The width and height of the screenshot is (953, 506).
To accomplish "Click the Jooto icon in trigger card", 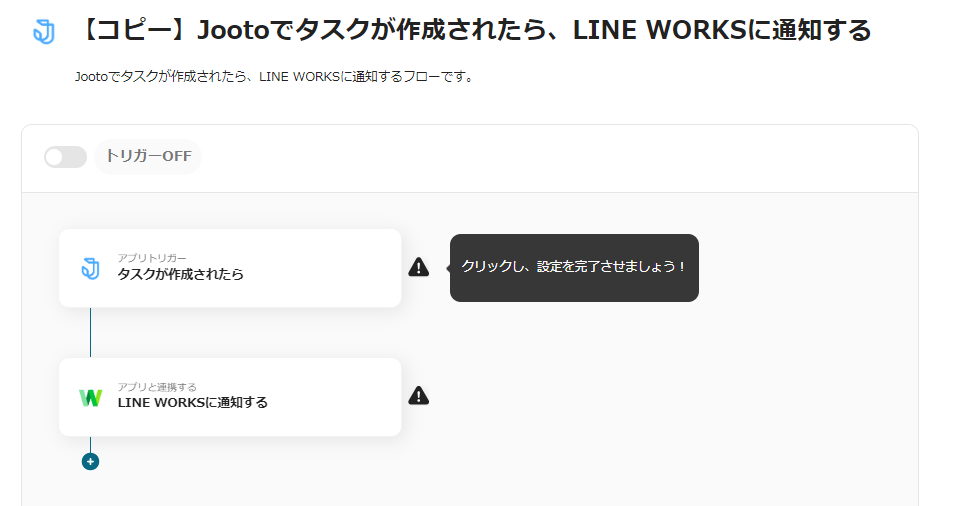I will pyautogui.click(x=91, y=268).
